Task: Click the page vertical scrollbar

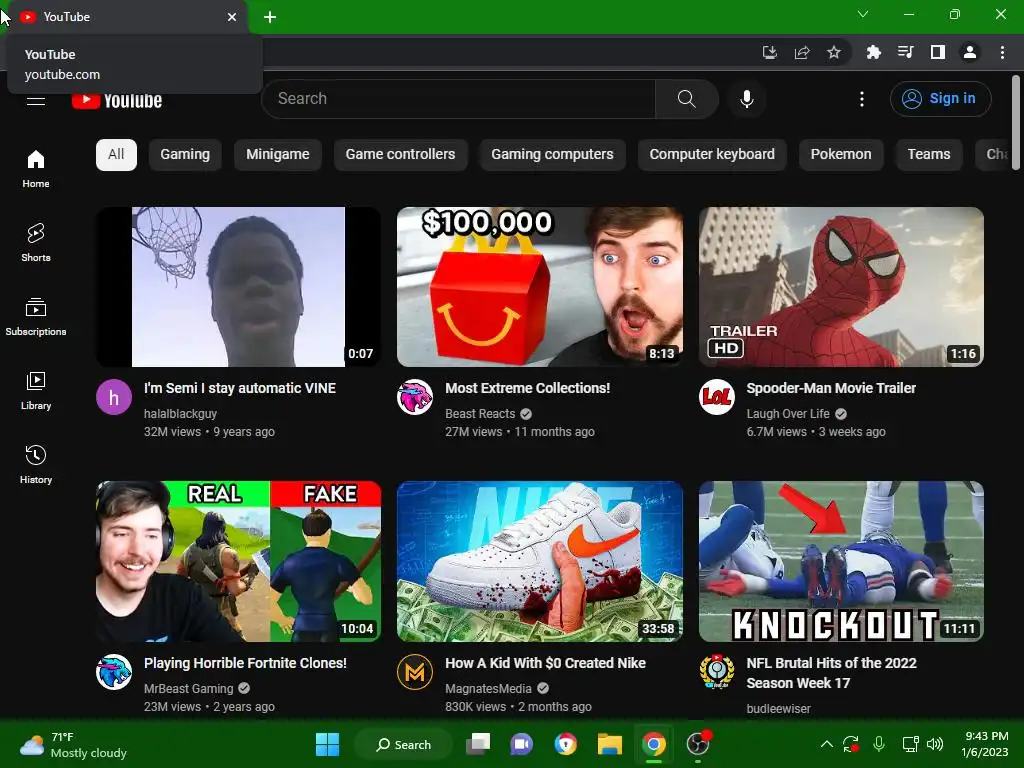Action: pos(1016,123)
